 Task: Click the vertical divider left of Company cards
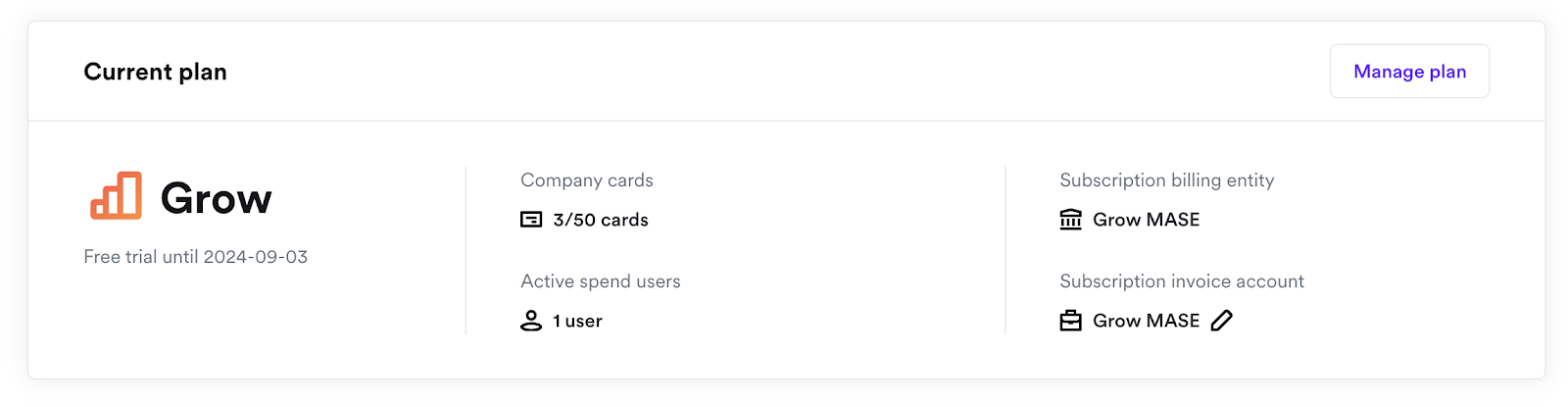[x=465, y=250]
